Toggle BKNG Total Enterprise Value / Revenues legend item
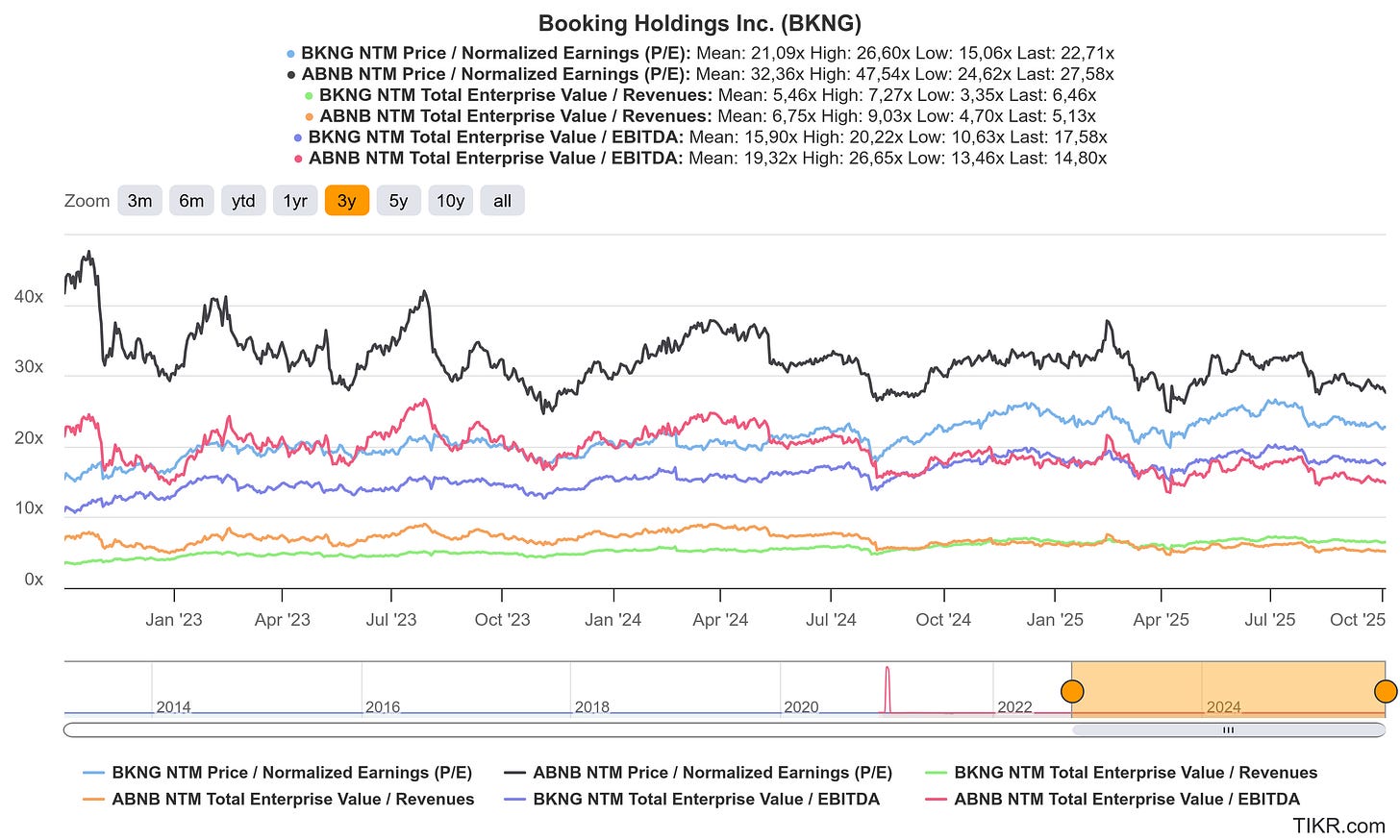 click(x=1121, y=773)
